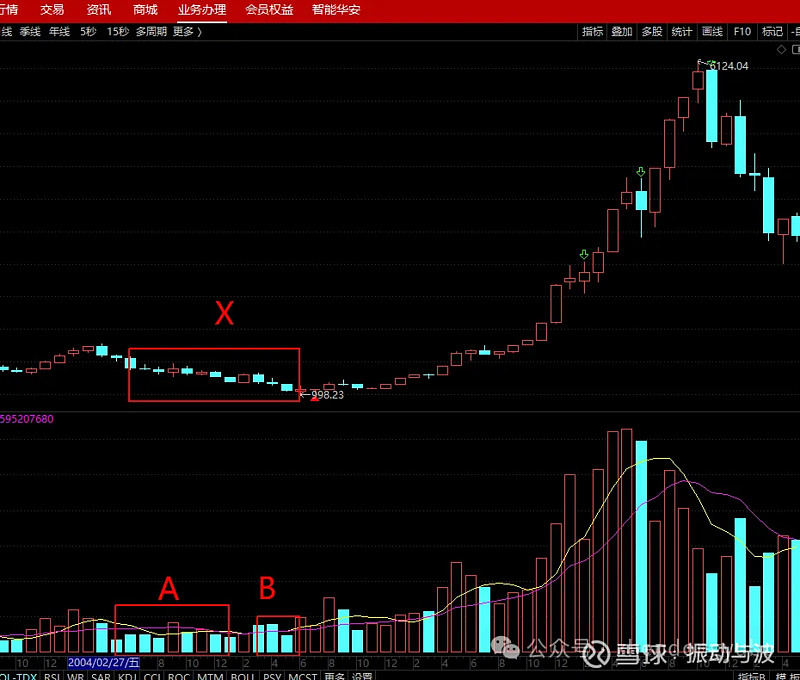The height and width of the screenshot is (680, 800).
Task: Open the 交易 menu
Action: coord(52,10)
